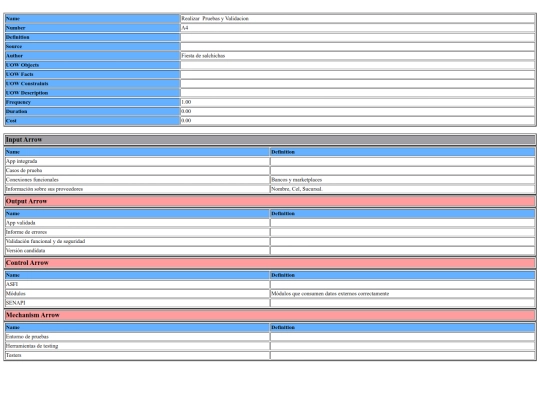Click the 'Author' row label
This screenshot has height=405, width=540.
[x=92, y=56]
